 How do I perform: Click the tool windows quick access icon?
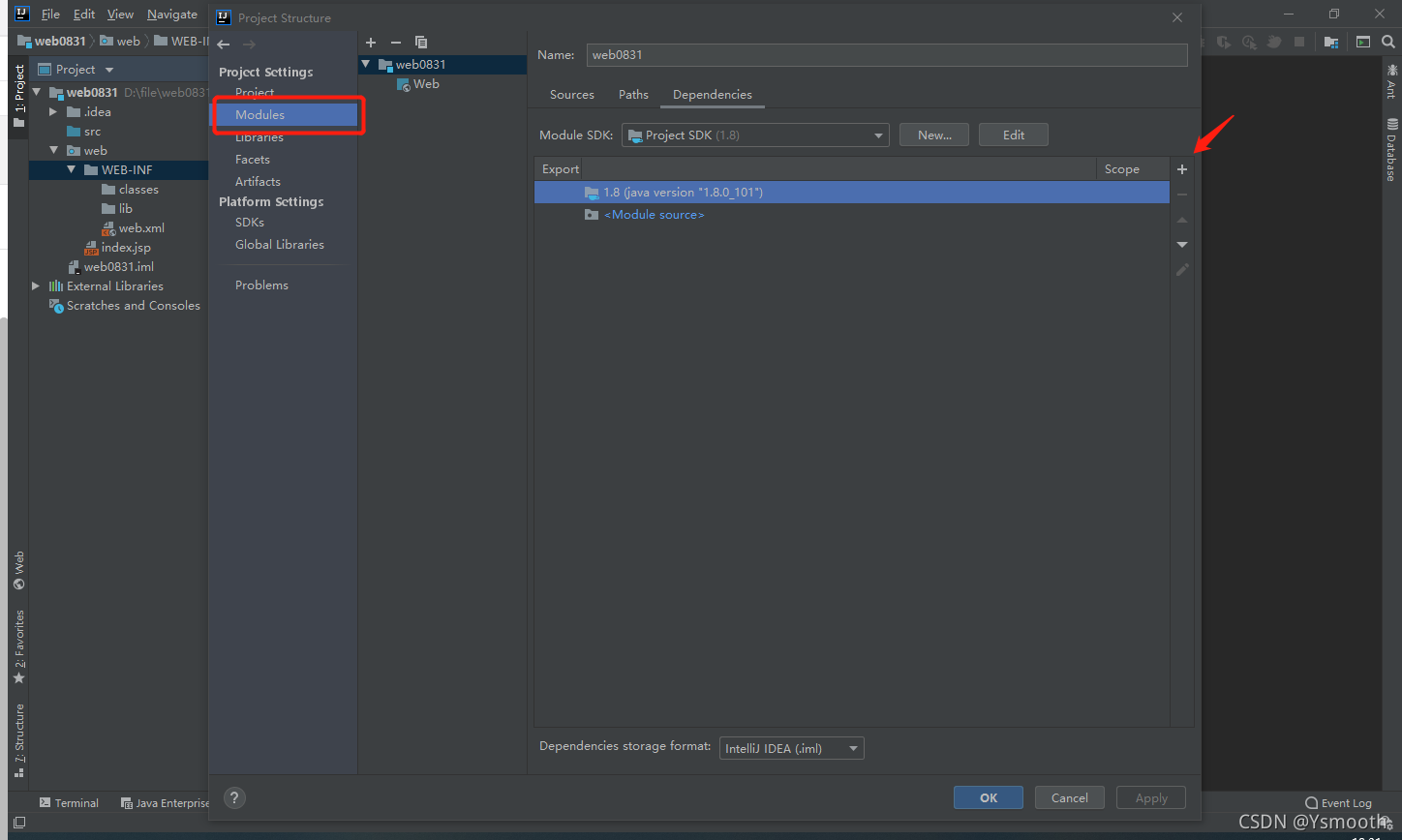18,823
